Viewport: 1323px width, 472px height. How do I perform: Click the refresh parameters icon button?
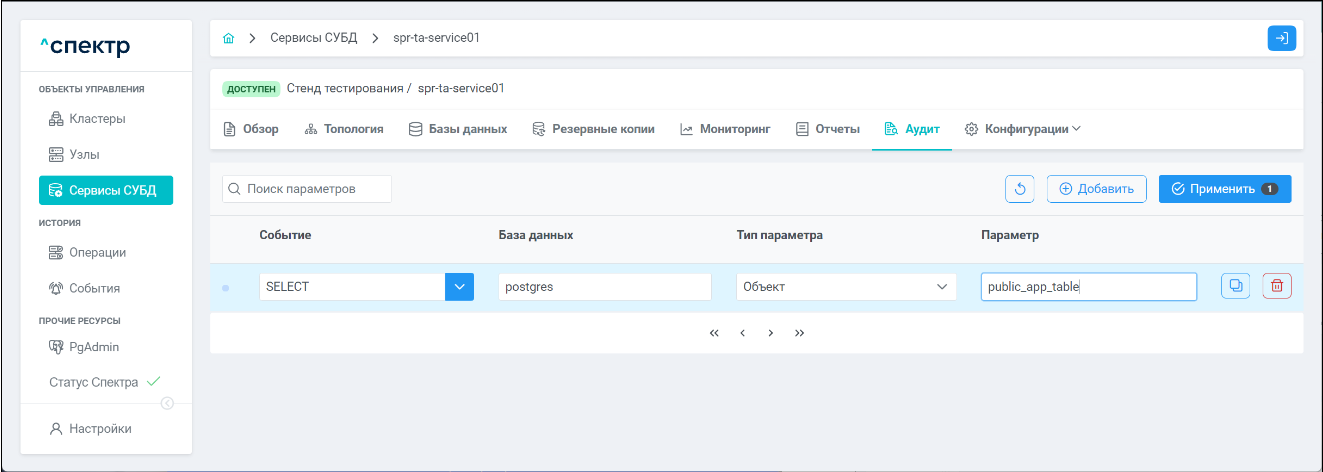1020,189
